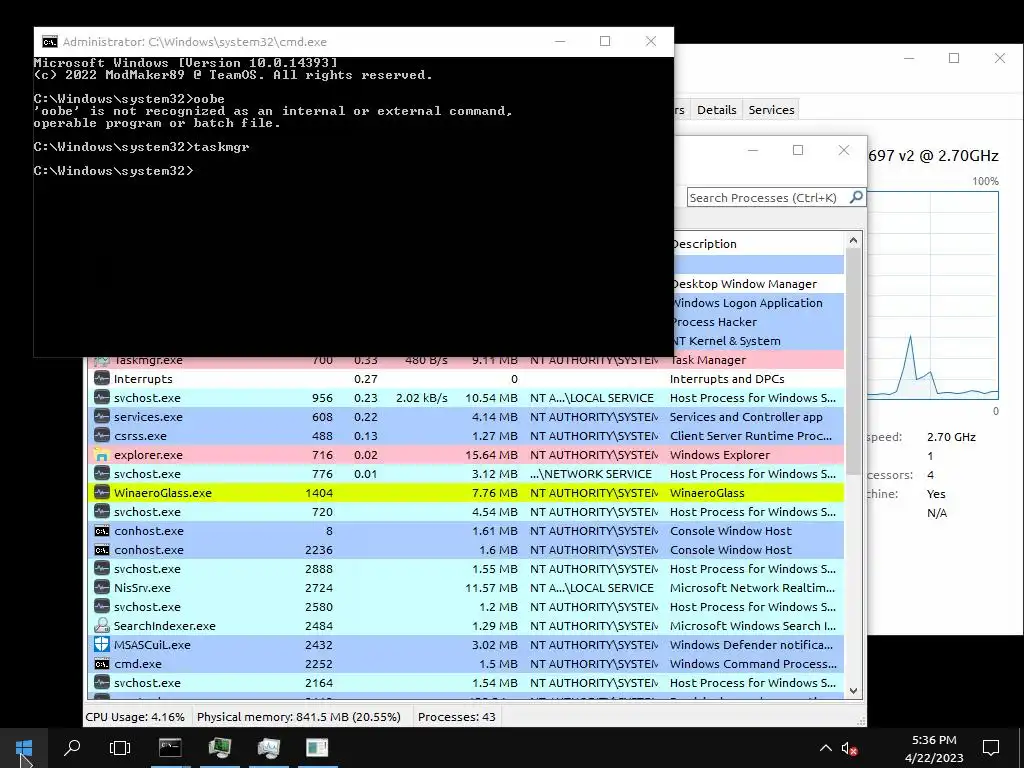Viewport: 1024px width, 768px height.
Task: Open Task View on the taskbar
Action: [120, 748]
